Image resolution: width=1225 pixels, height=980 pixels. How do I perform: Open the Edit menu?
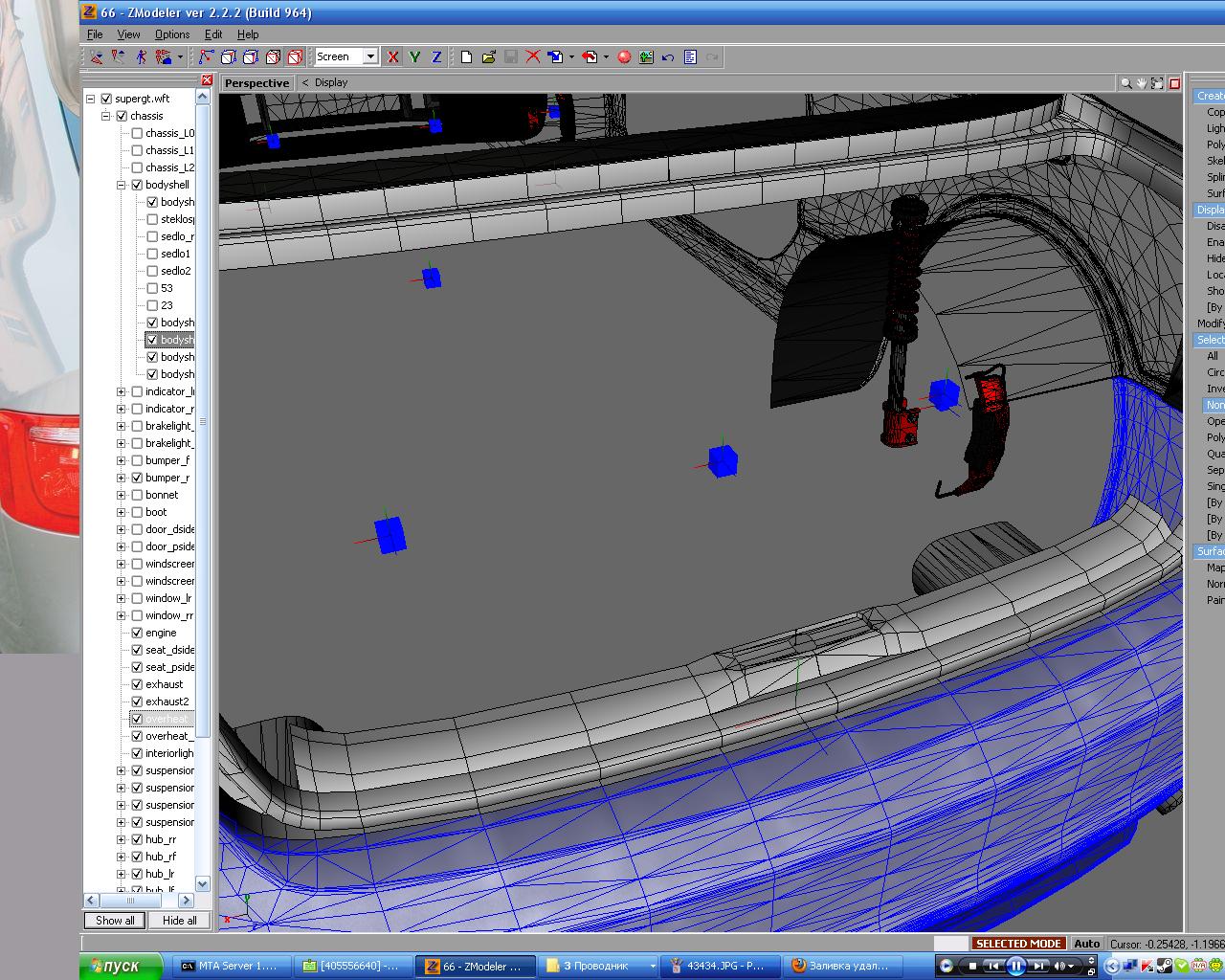point(213,34)
